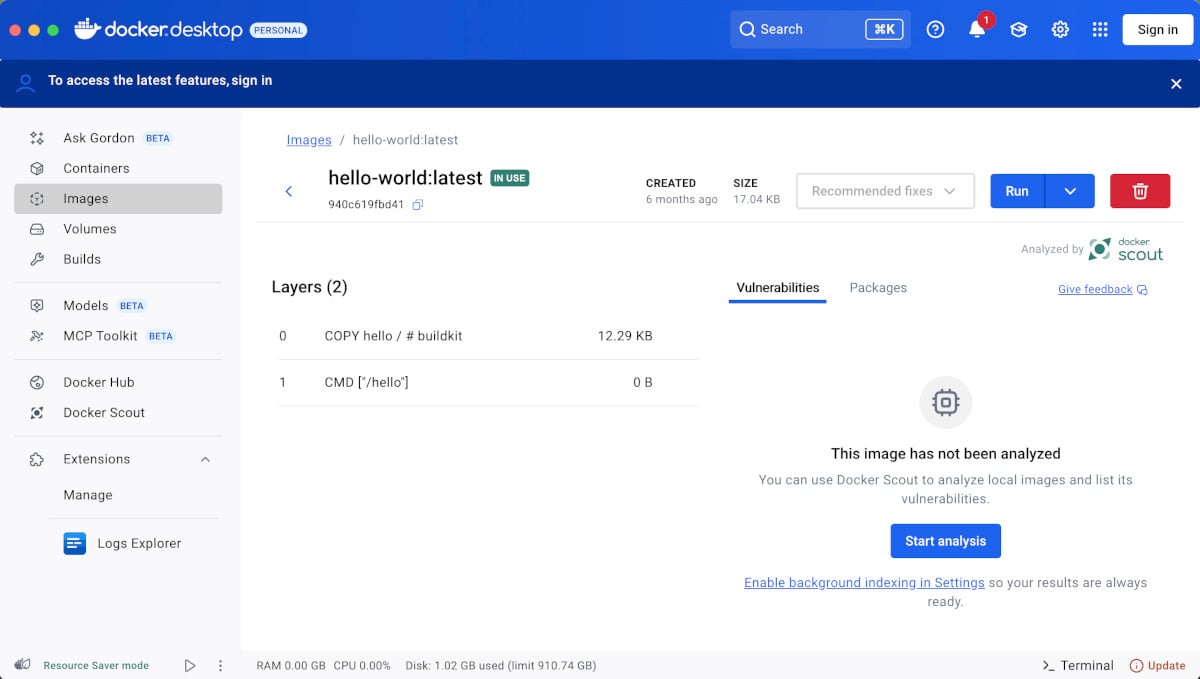Screen dimensions: 1200x679
Task: Dismiss the sign-in banner
Action: tap(1176, 84)
